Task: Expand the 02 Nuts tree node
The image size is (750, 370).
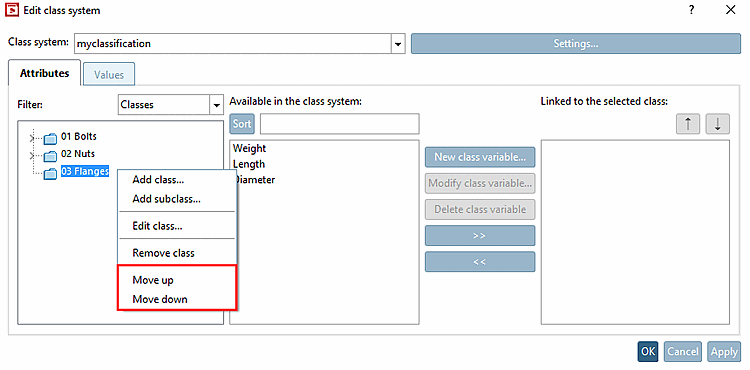Action: click(32, 156)
